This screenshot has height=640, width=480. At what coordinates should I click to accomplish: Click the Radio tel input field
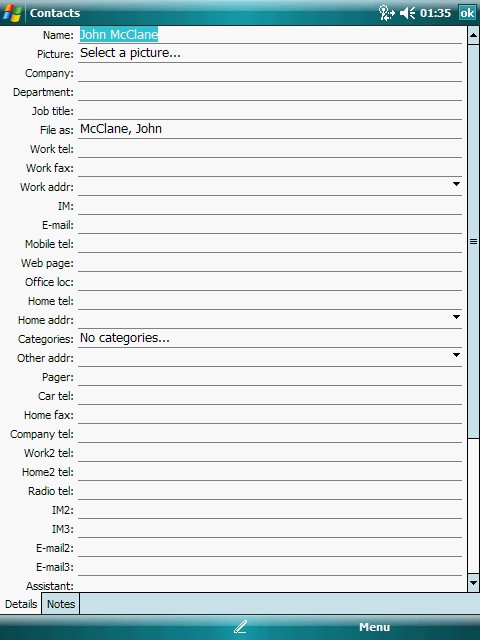270,490
